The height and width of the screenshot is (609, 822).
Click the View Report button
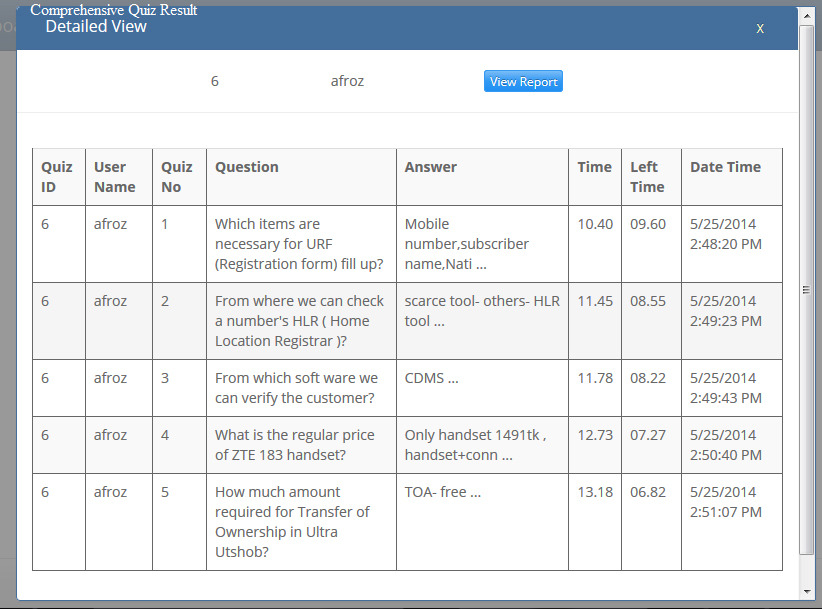click(522, 81)
